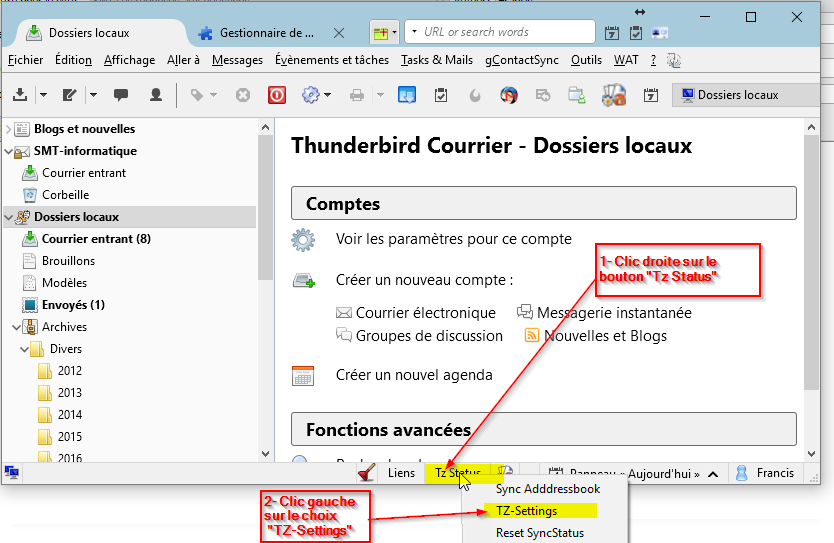Switch to the Dossiers locaux tab

click(101, 33)
